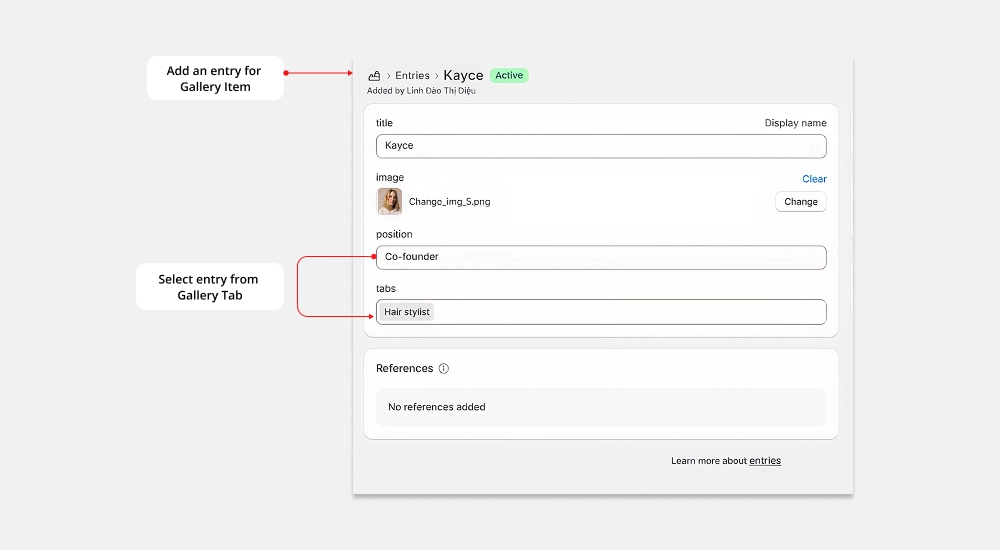Click the Kayce image thumbnail
The image size is (1000, 550).
(x=390, y=202)
